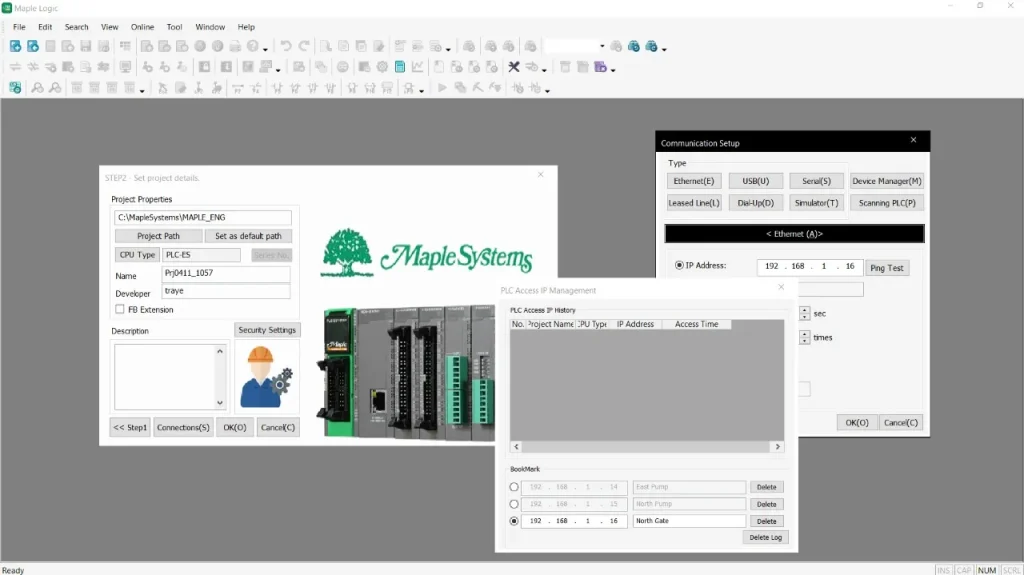Click the black X tool icon in the second toolbar row
The image size is (1024, 575).
click(x=514, y=67)
